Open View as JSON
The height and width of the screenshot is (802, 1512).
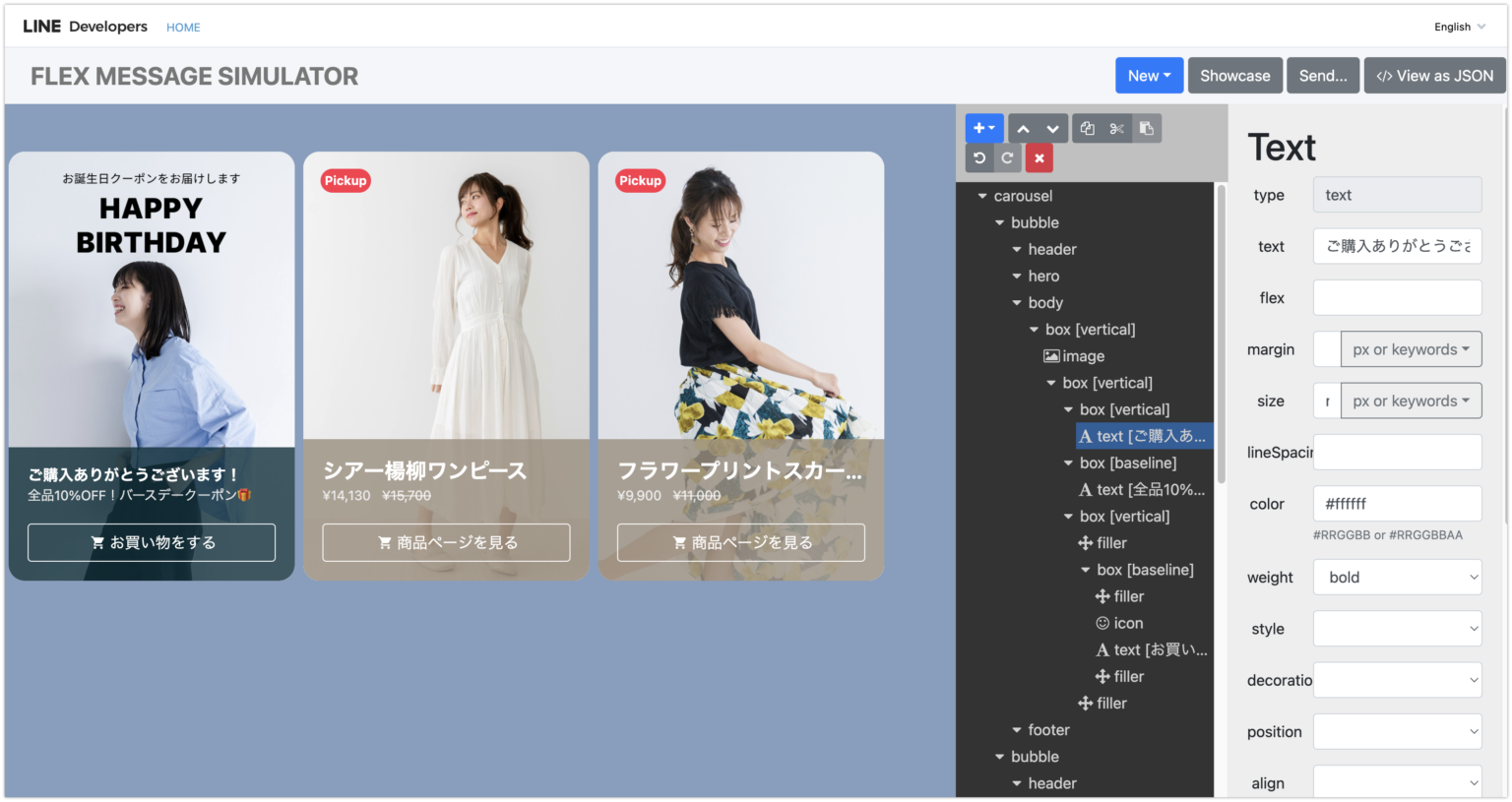pos(1434,76)
